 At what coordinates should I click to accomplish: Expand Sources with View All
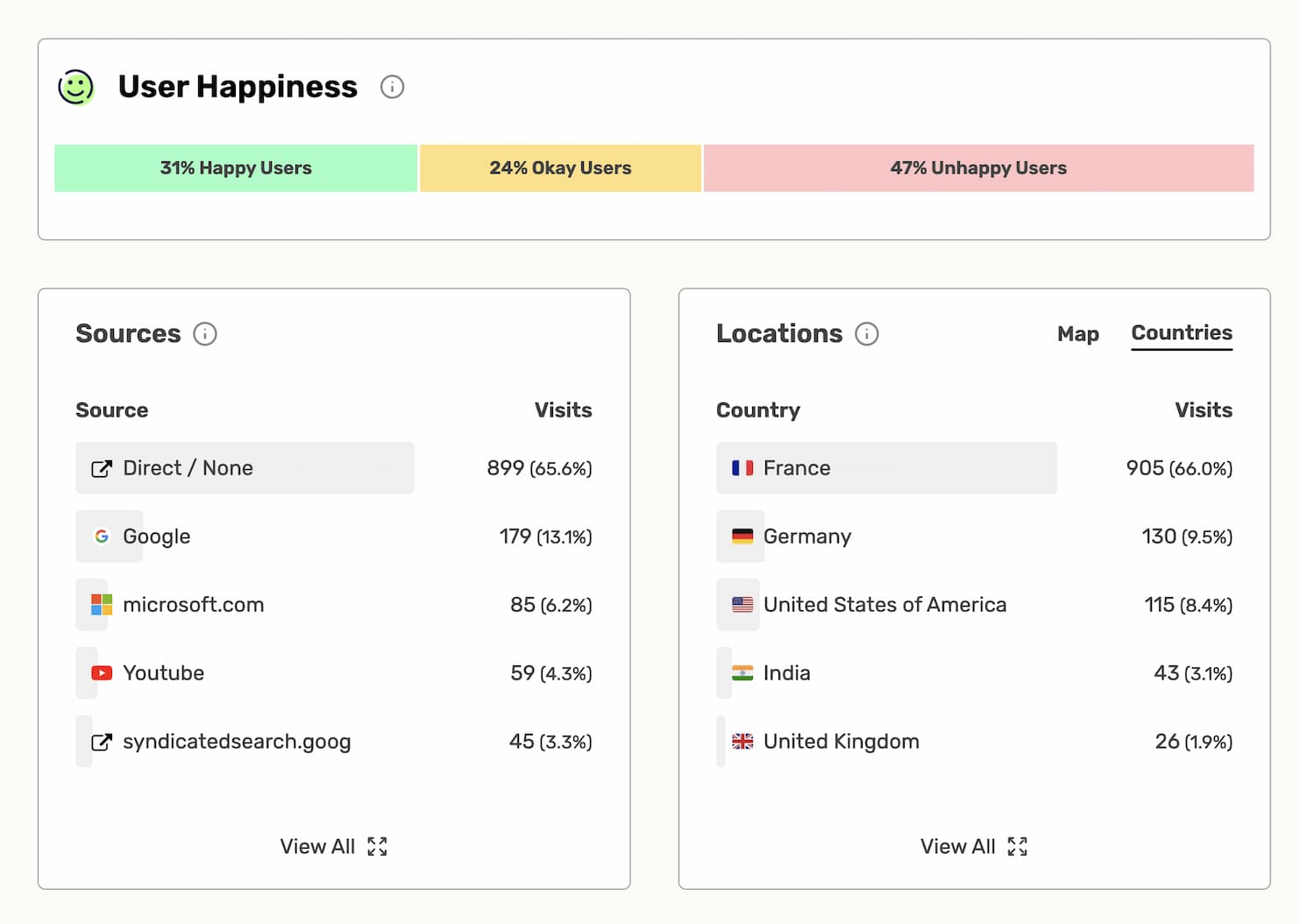point(333,846)
